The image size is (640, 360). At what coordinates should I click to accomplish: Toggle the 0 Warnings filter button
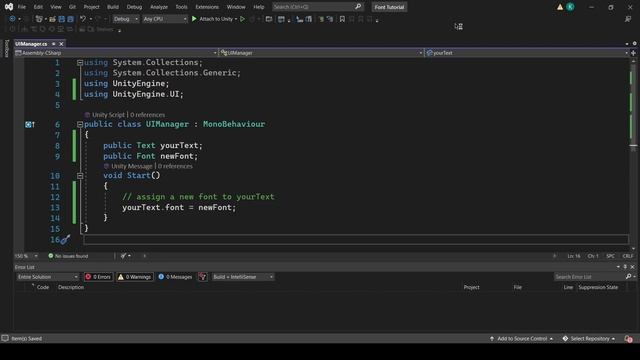pos(135,277)
